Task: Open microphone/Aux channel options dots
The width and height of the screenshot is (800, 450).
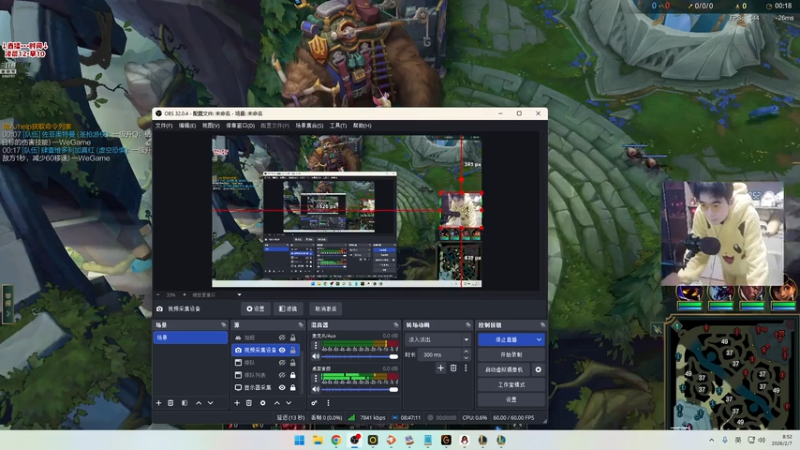Action: click(316, 345)
